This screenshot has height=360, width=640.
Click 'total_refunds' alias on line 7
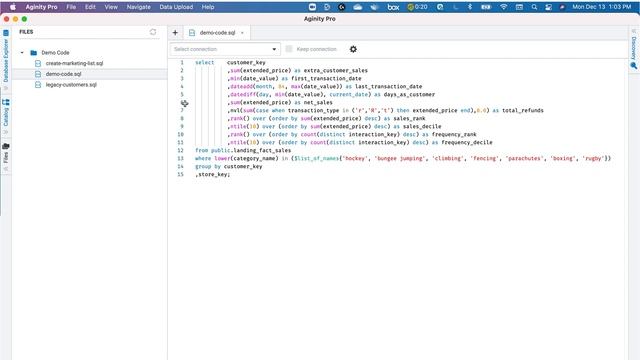point(523,110)
